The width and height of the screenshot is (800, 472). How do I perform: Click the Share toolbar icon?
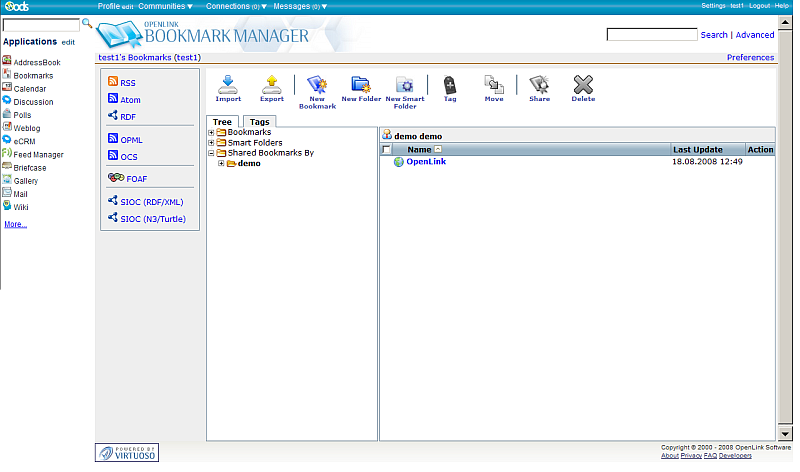[x=539, y=85]
